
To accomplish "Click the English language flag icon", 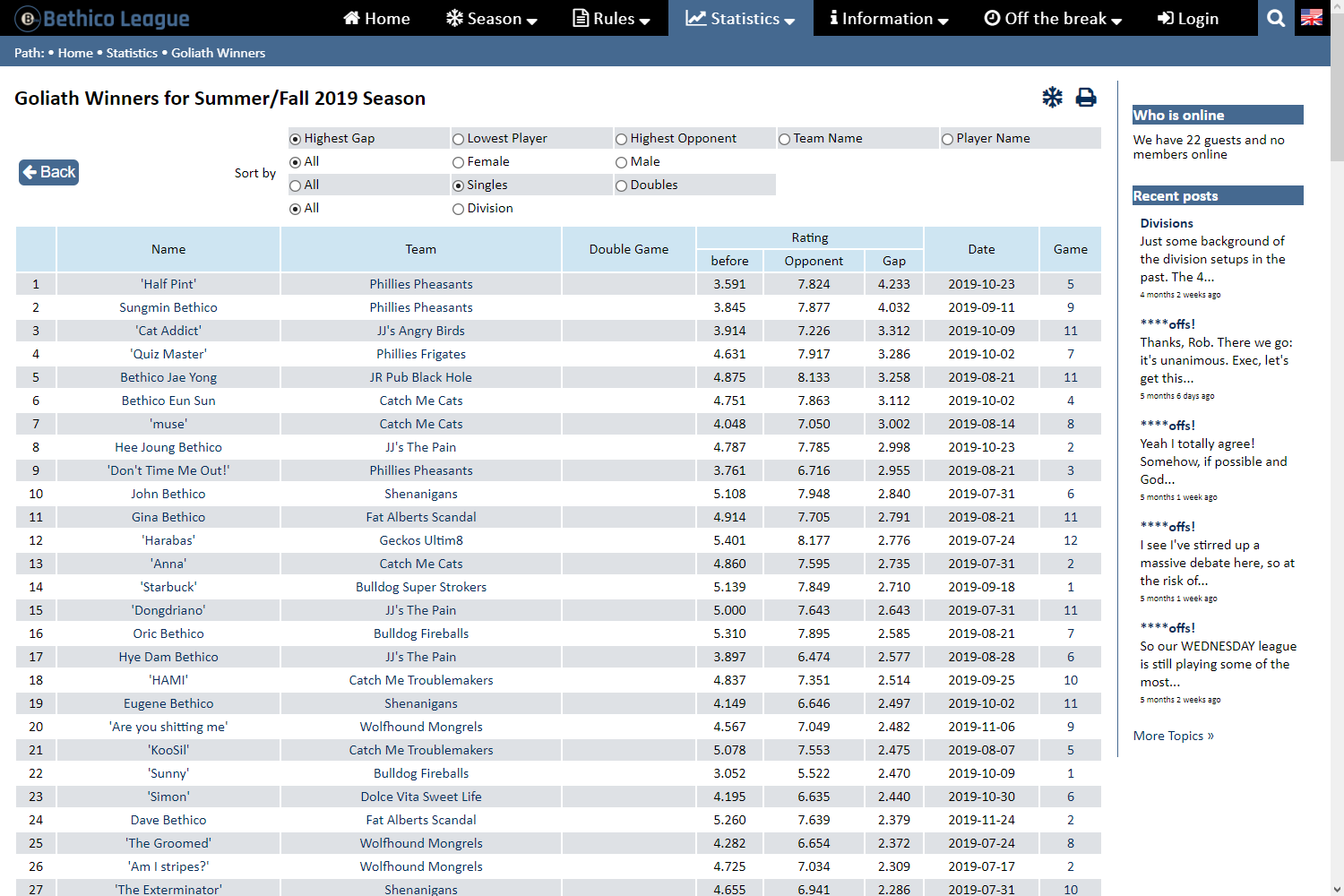I will coord(1312,18).
